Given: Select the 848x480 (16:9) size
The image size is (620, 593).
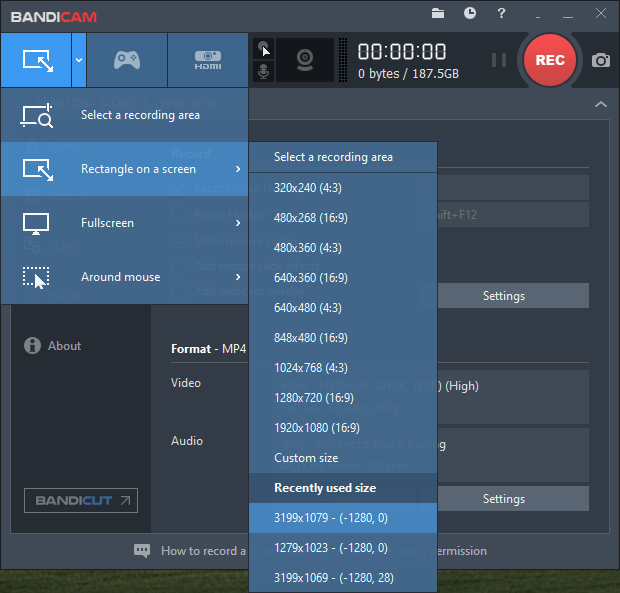Looking at the screenshot, I should coord(343,338).
